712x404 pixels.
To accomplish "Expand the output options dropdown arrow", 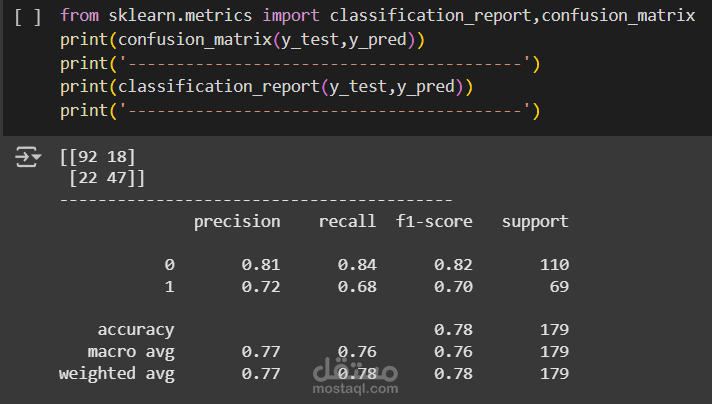I will point(37,157).
